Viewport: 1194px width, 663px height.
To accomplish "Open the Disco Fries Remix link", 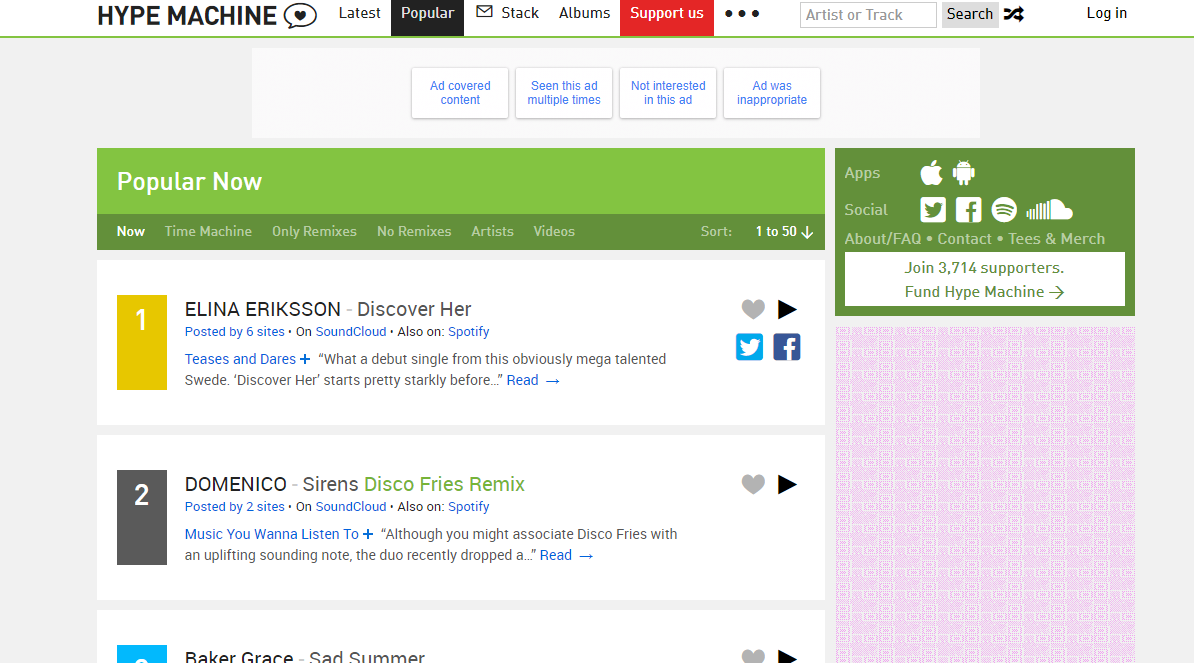I will pos(445,484).
